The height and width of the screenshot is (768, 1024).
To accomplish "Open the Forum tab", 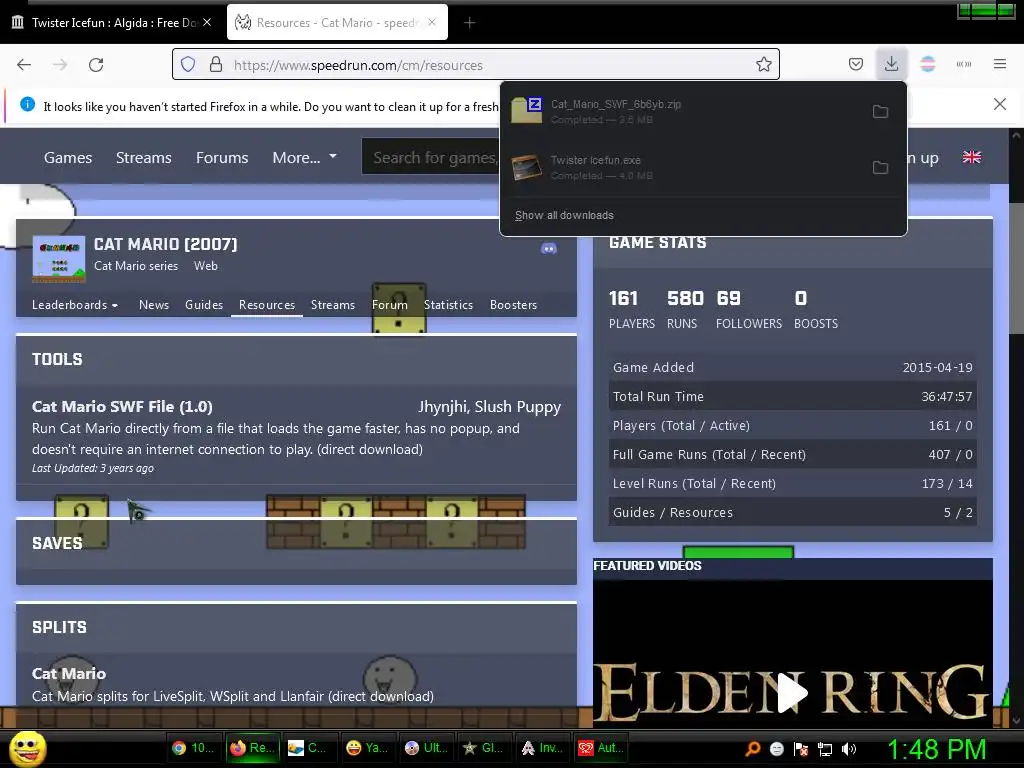I will pos(390,305).
